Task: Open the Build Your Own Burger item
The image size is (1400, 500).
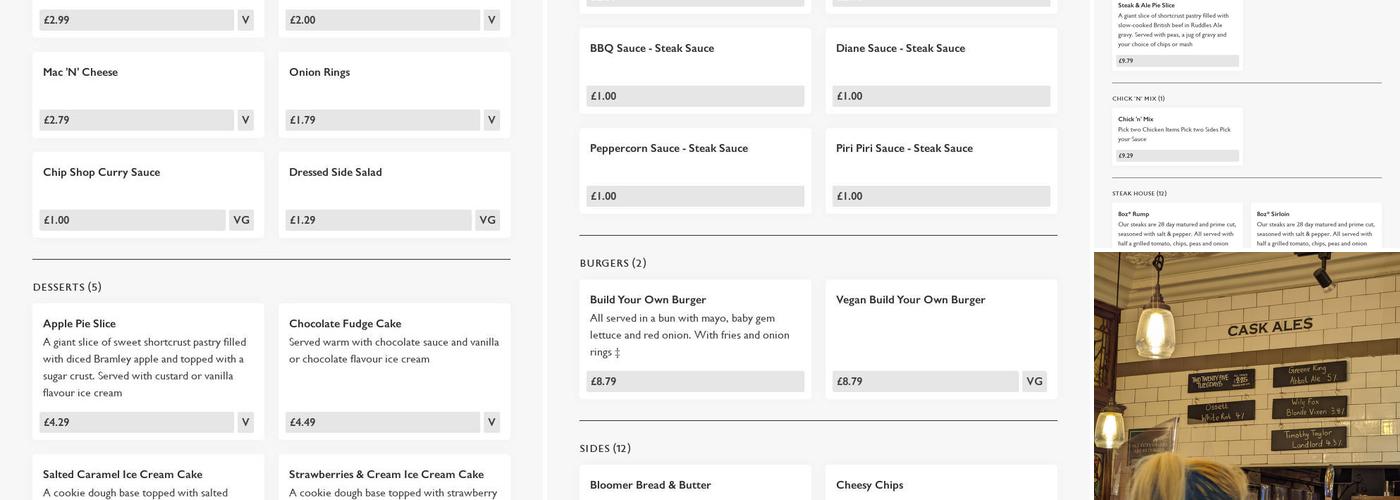Action: [x=647, y=300]
